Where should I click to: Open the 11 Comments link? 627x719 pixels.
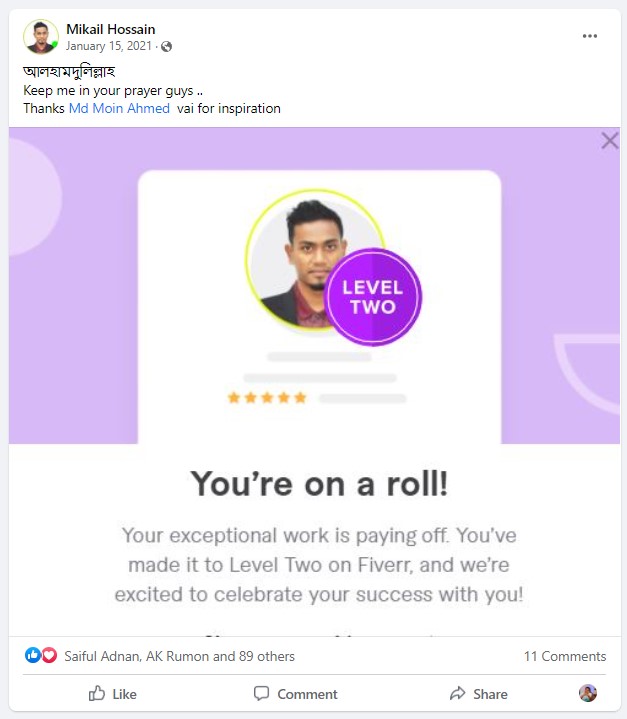click(x=564, y=657)
